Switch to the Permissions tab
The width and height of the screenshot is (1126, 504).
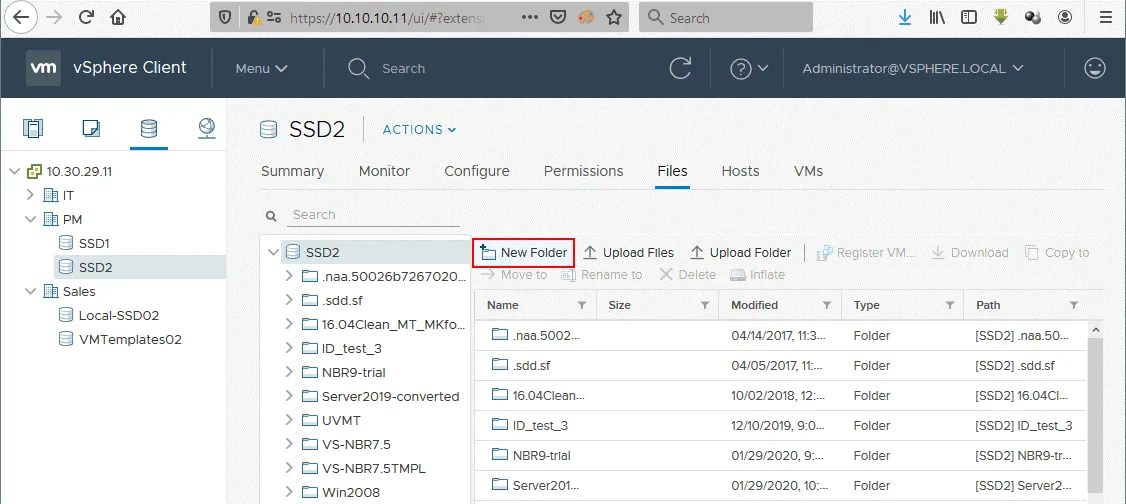click(583, 171)
